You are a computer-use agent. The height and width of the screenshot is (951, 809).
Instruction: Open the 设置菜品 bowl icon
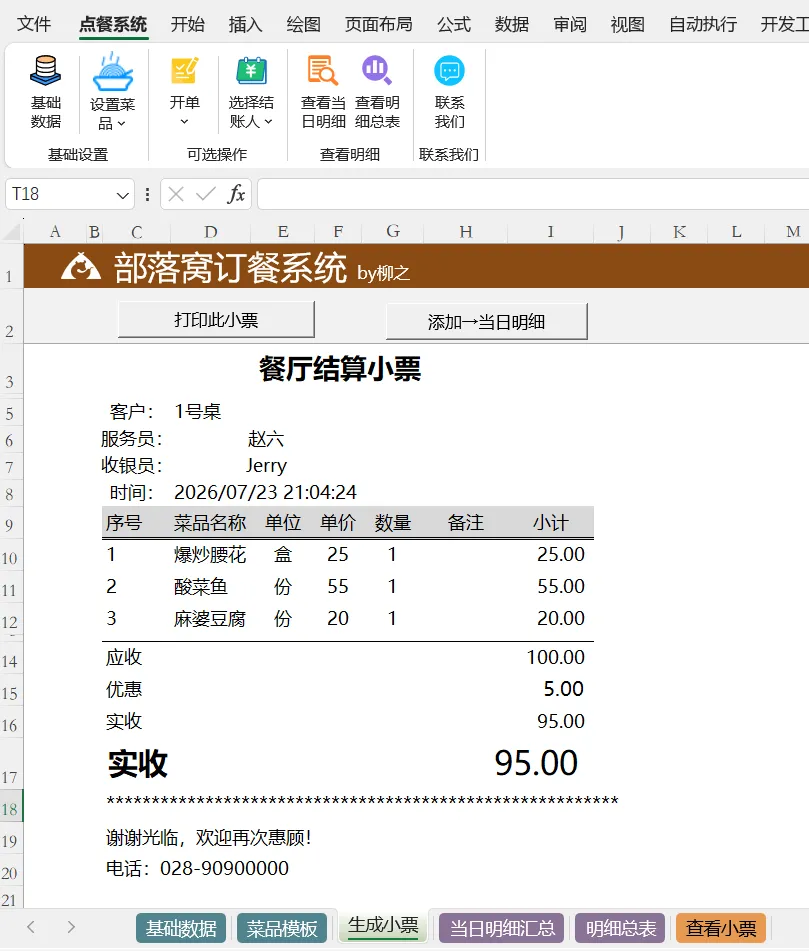(x=113, y=73)
